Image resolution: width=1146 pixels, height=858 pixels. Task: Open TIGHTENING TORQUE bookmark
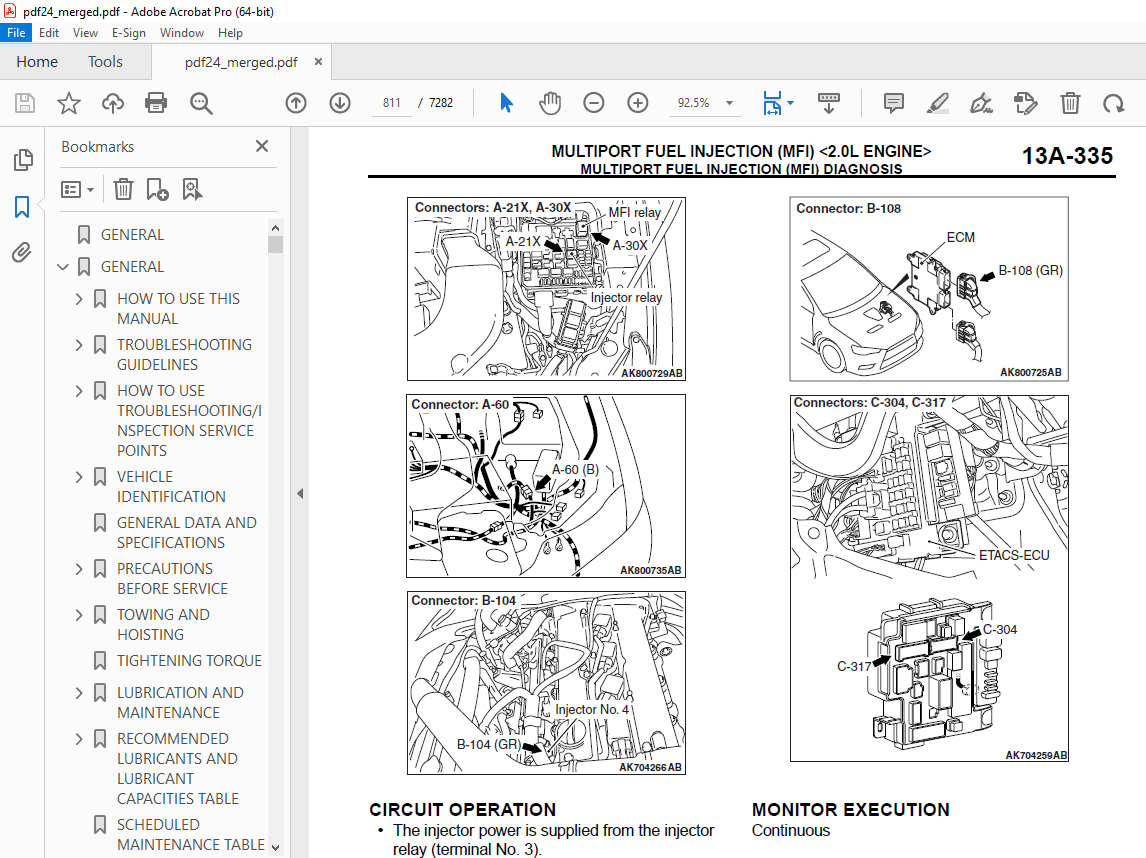[189, 661]
